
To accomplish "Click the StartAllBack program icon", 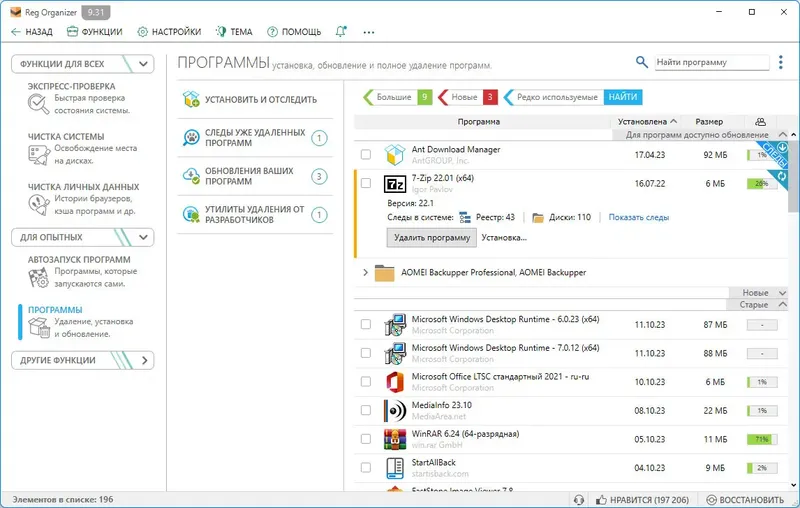I will tap(394, 468).
